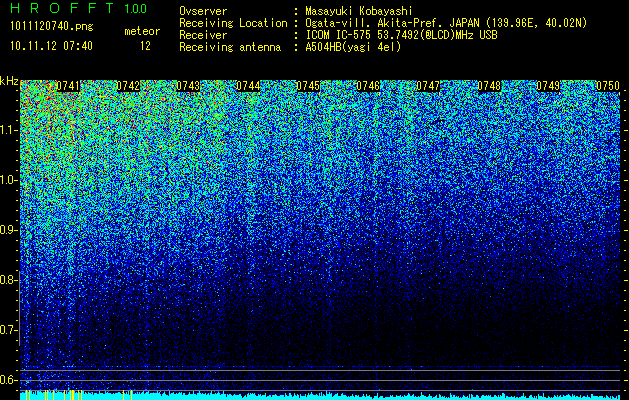Click the 0741 time marker label

click(x=68, y=86)
